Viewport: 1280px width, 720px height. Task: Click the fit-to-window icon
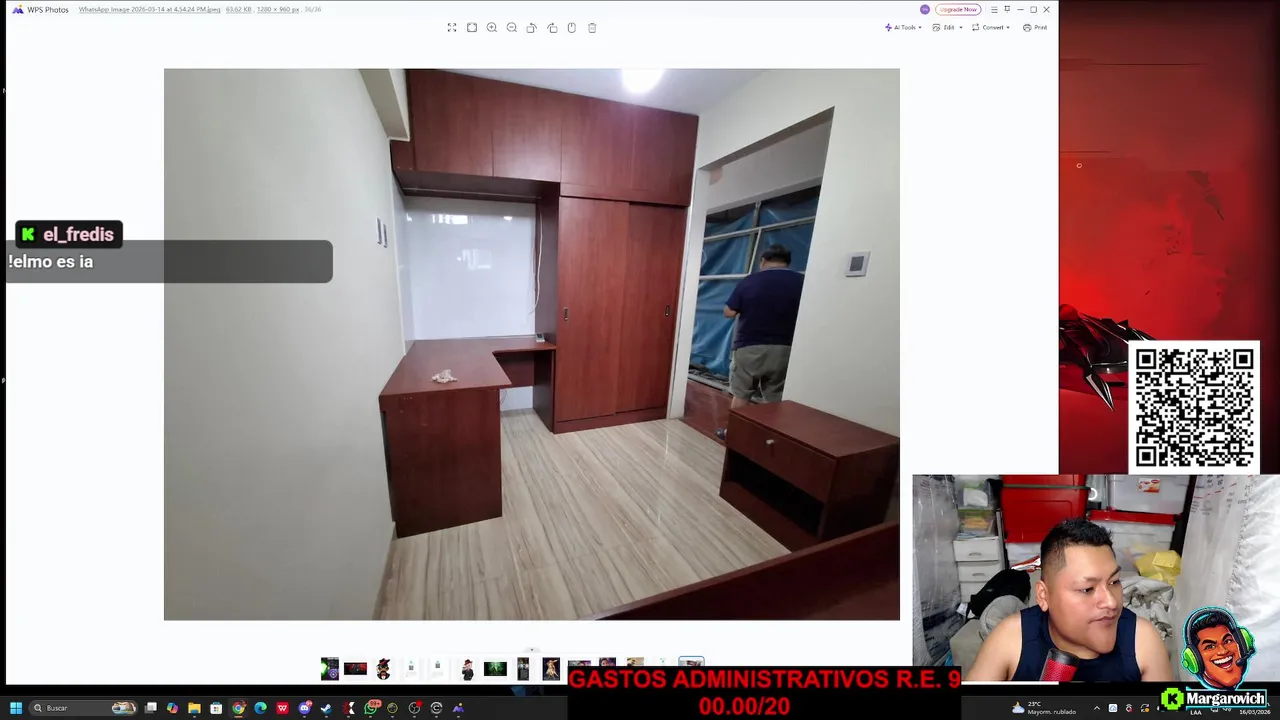pos(472,27)
